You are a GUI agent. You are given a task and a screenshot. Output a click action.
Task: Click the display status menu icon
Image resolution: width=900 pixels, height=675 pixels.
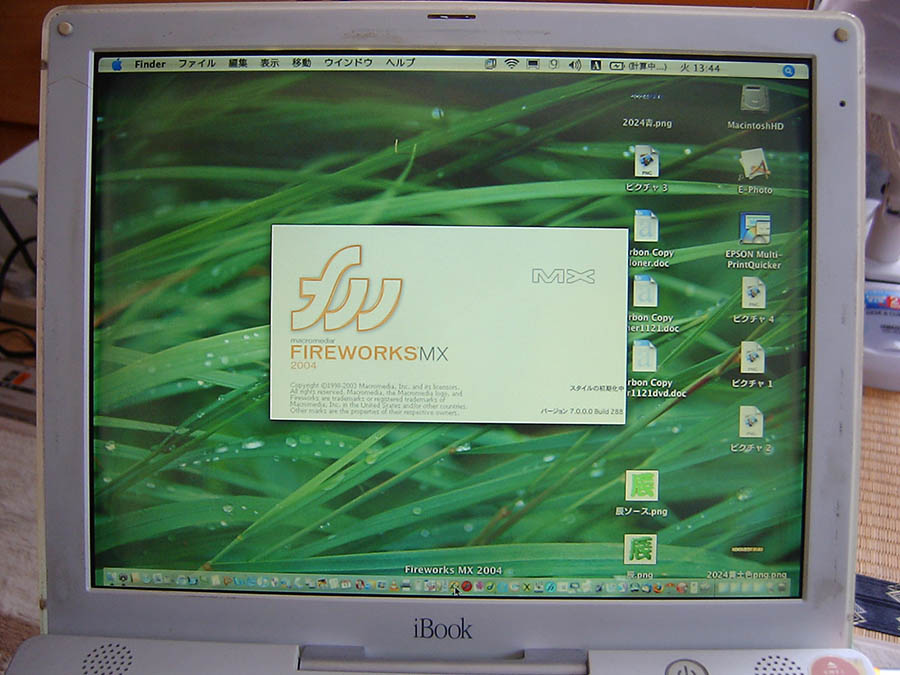(533, 64)
